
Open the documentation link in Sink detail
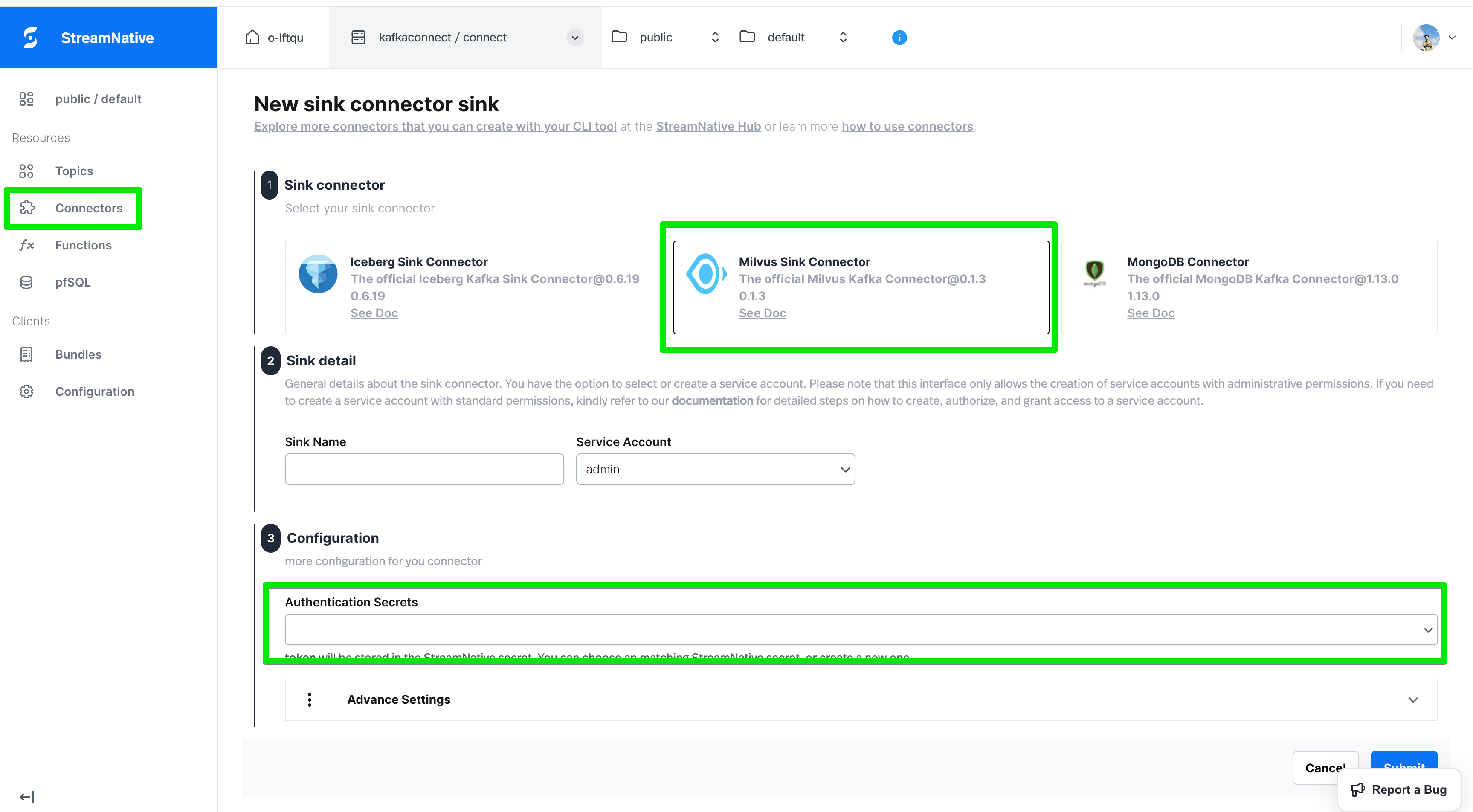coord(713,401)
